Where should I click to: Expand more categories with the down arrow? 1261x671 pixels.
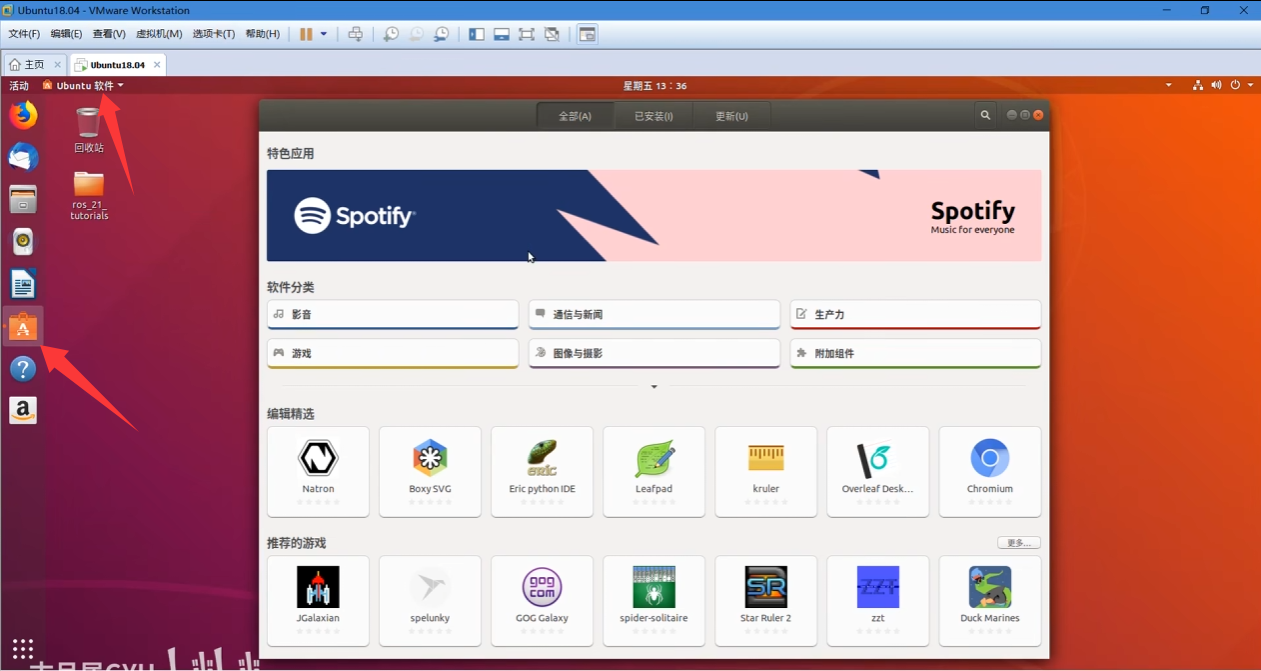click(654, 387)
